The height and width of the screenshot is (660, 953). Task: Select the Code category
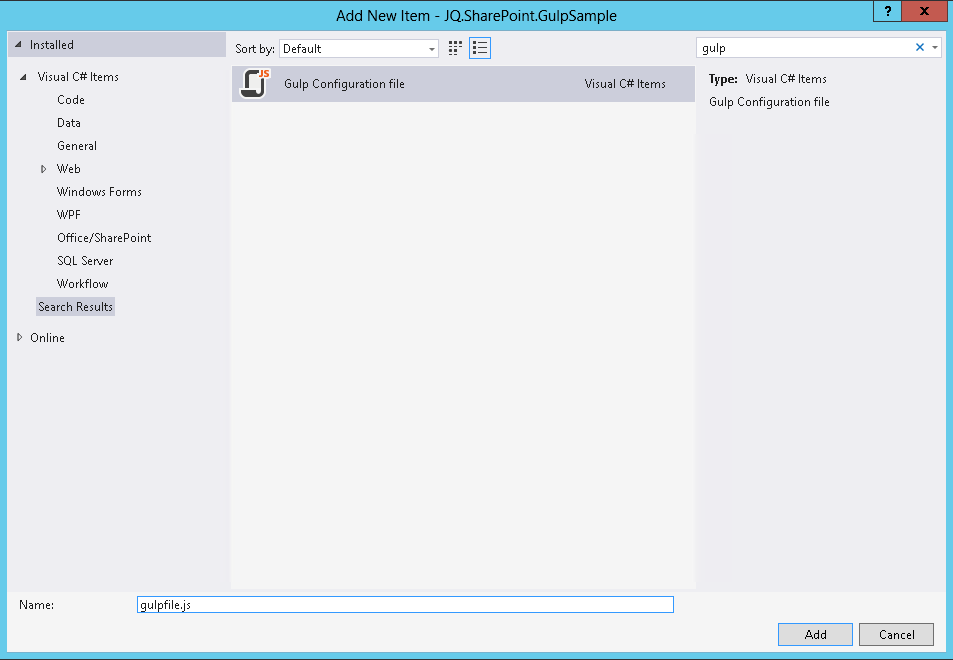click(x=71, y=100)
